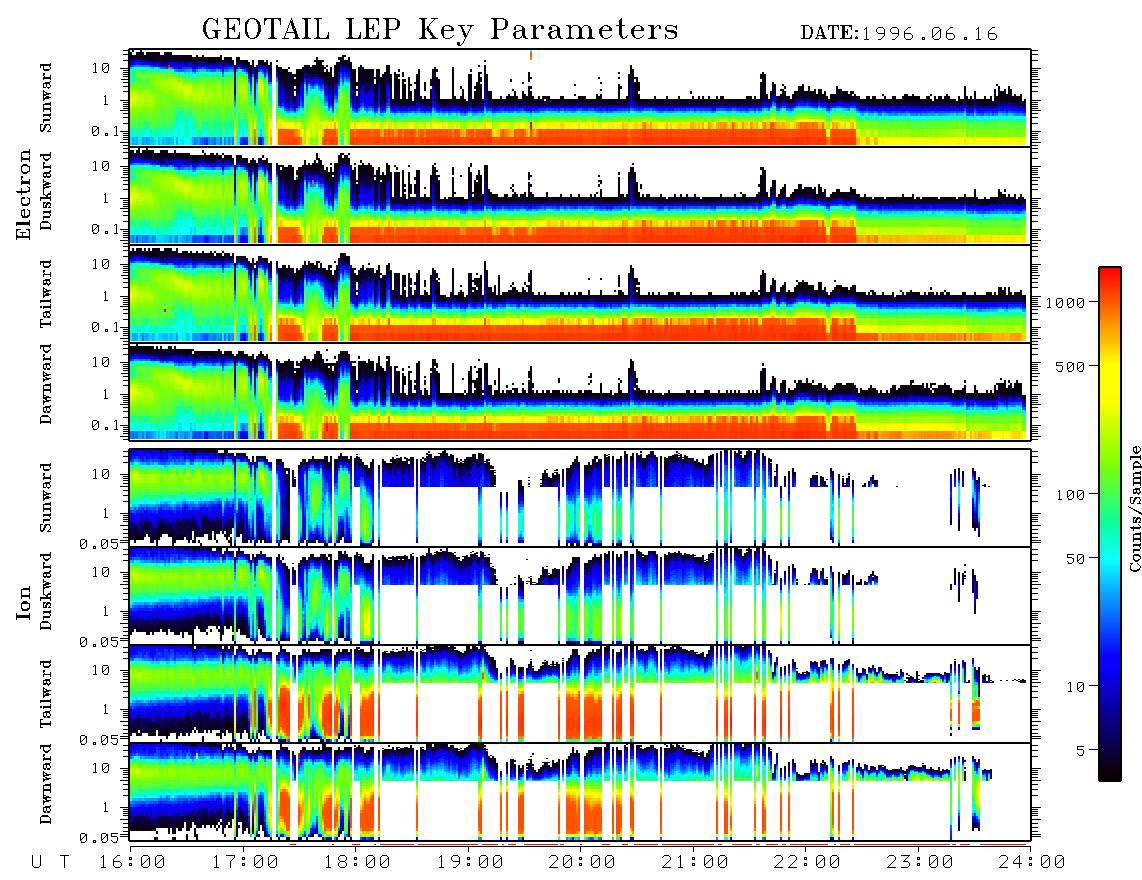The height and width of the screenshot is (880, 1142).
Task: Click the 19:00 time tick label
Action: pyautogui.click(x=470, y=863)
